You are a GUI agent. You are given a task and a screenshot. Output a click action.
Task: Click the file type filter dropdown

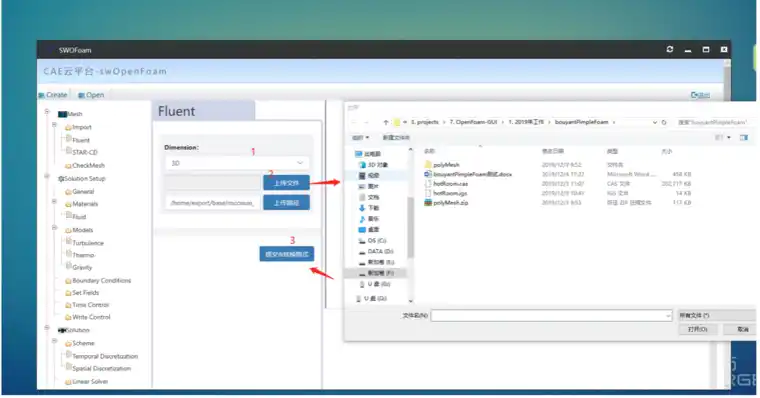[x=716, y=316]
